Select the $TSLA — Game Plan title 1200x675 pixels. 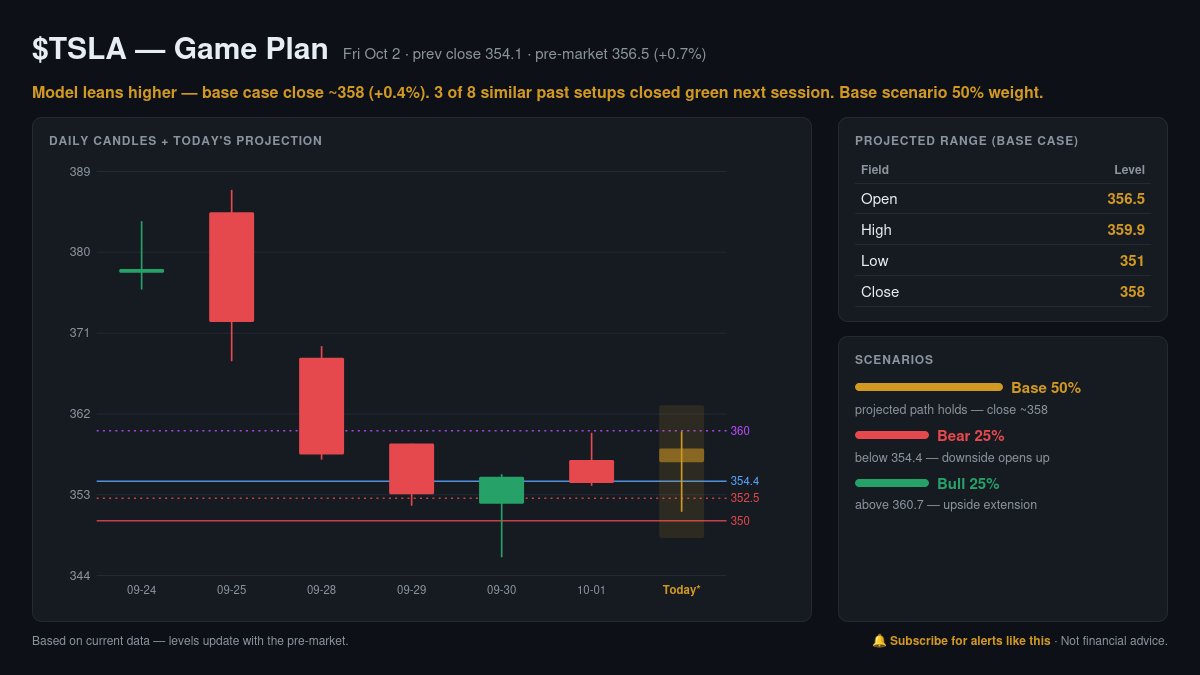[x=180, y=49]
